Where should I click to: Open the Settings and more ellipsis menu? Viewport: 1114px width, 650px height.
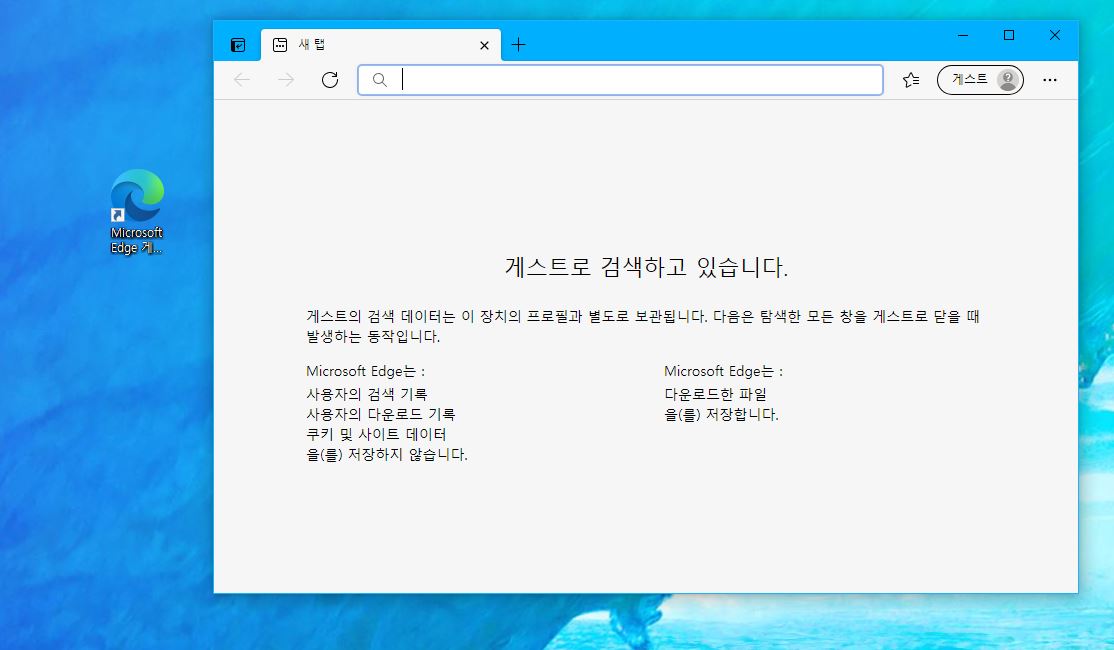coord(1050,80)
